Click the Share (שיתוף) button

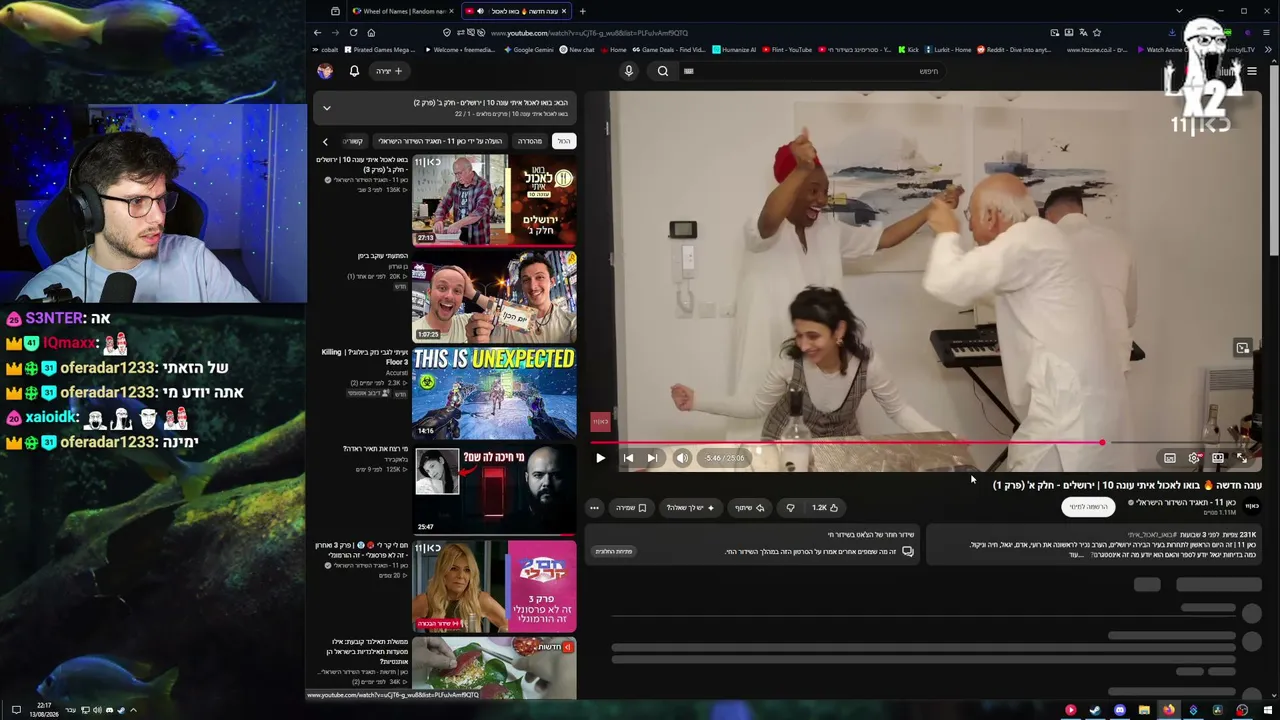(x=750, y=508)
